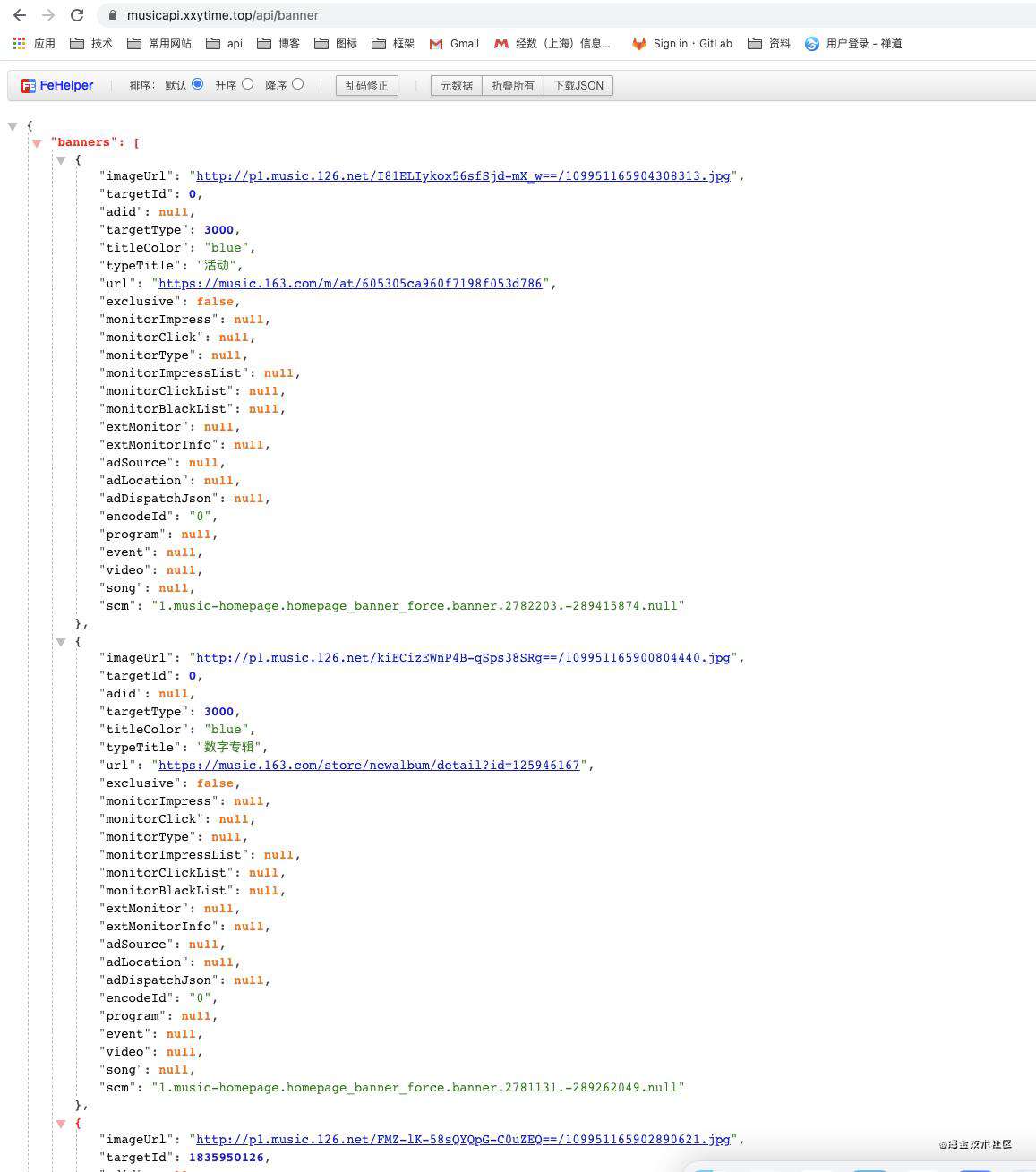The image size is (1036, 1172).
Task: Select the 升序 sort radio button
Action: 247,84
